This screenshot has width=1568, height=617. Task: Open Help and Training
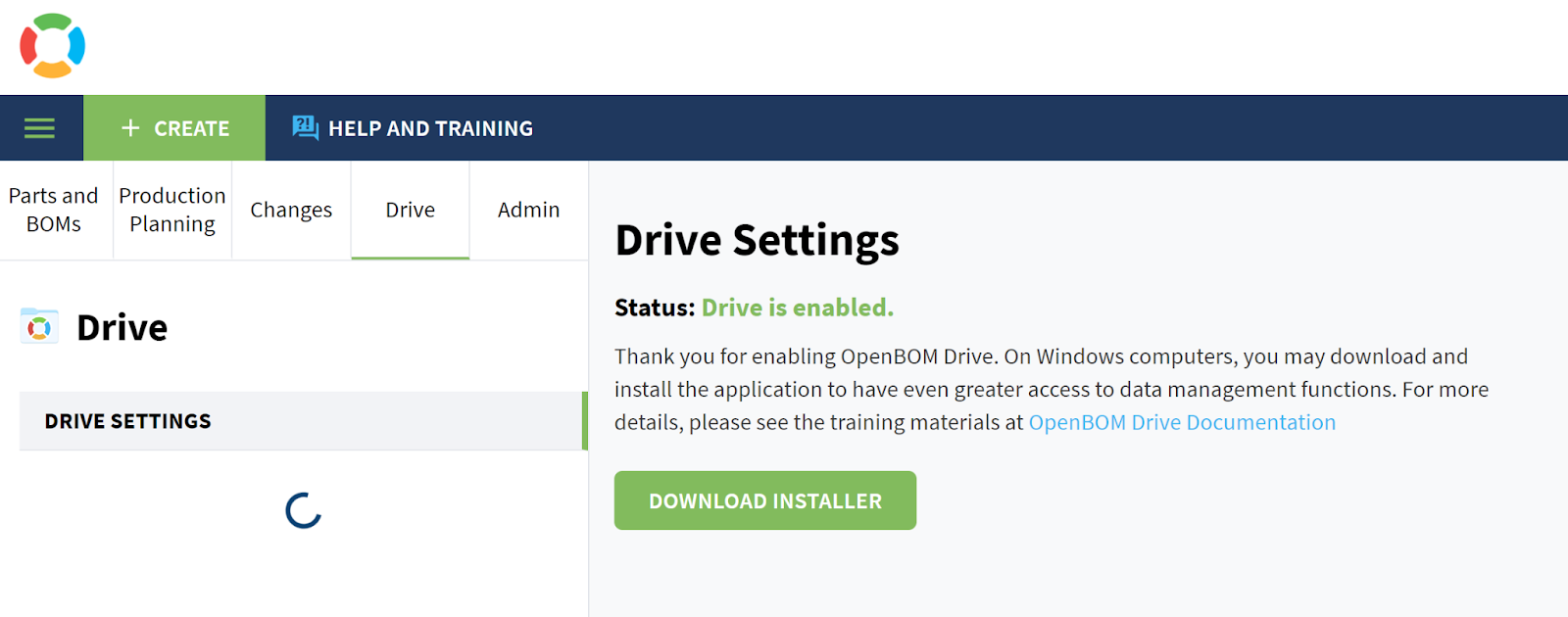click(413, 128)
